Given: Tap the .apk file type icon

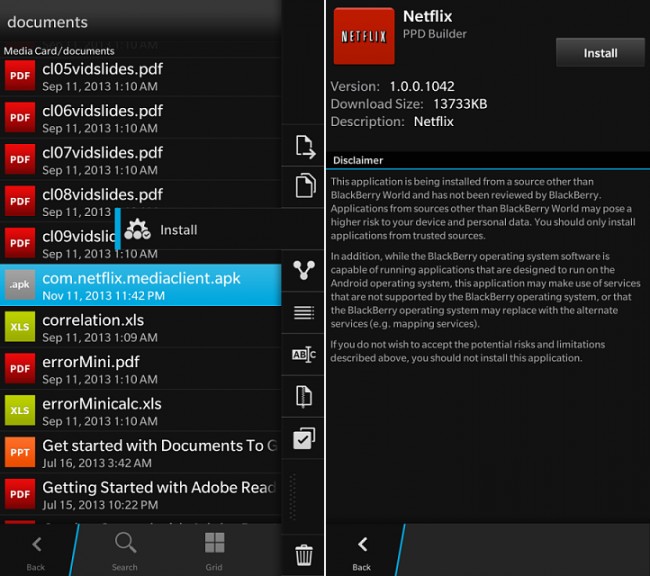Looking at the screenshot, I should point(20,285).
